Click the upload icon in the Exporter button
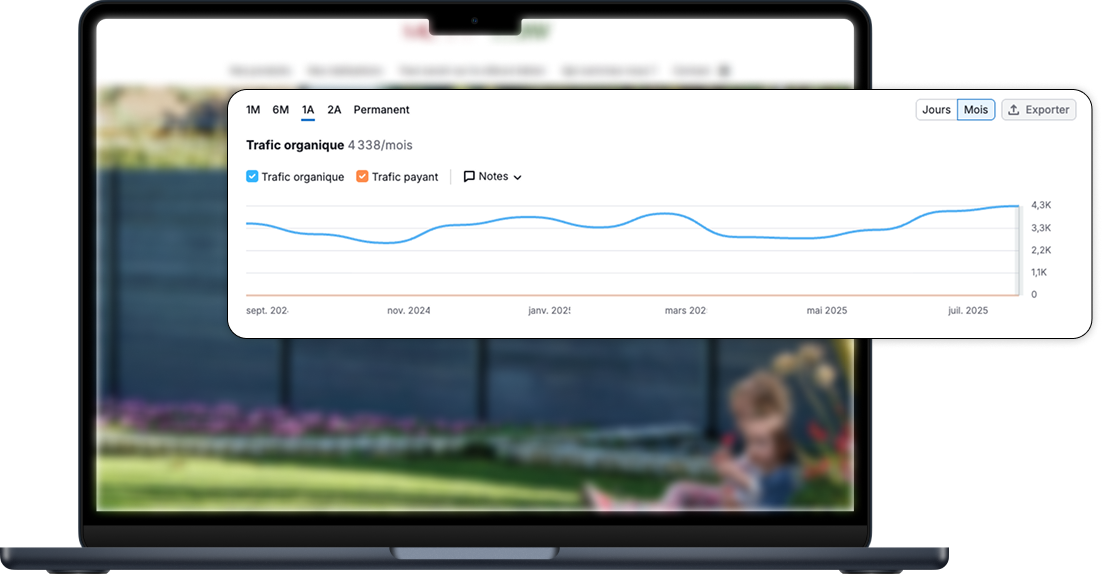Viewport: 1103px width, 574px height. (1013, 110)
